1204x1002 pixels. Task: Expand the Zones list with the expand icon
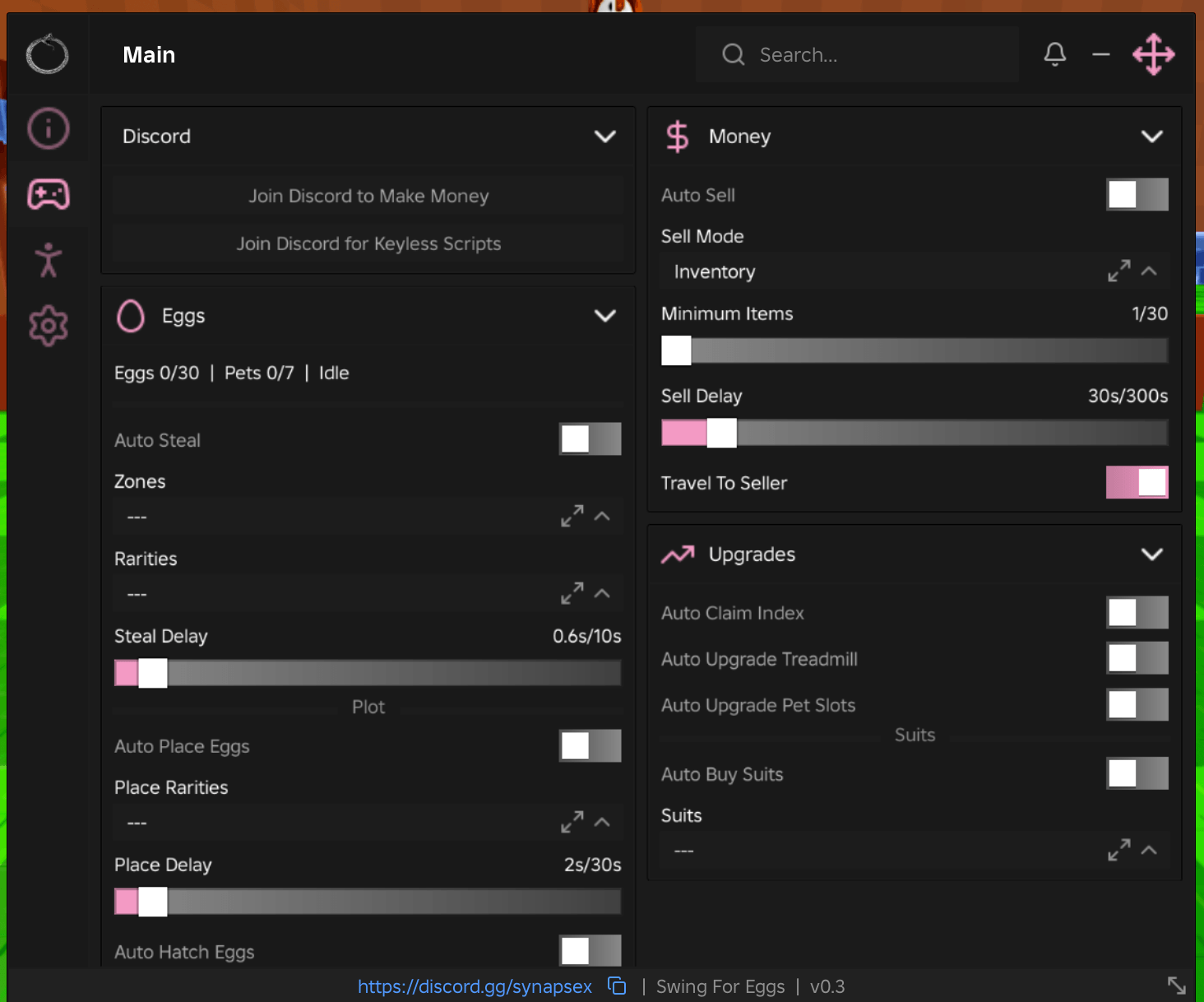point(572,516)
